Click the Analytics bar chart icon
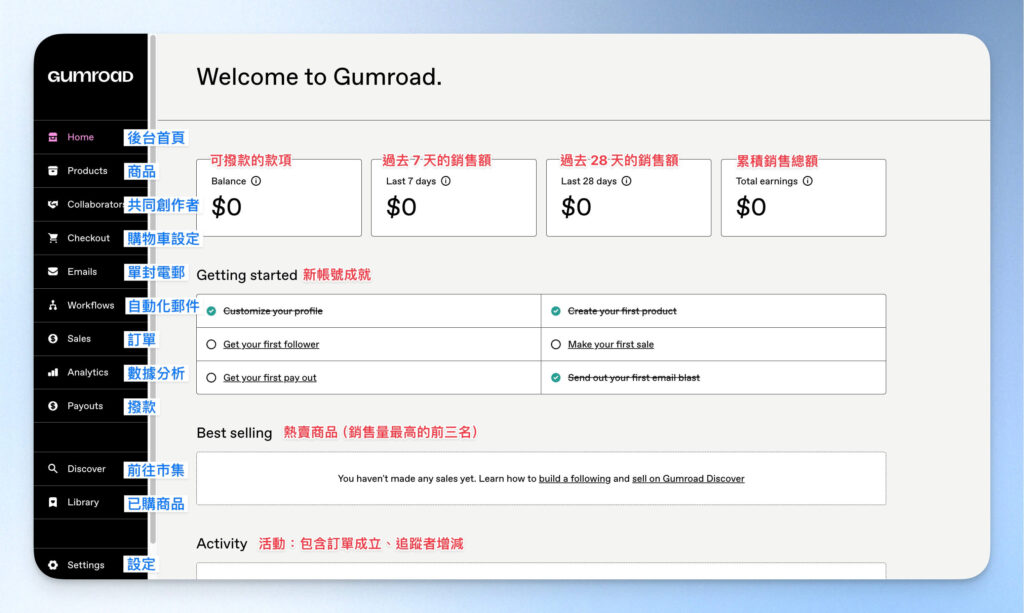Viewport: 1024px width, 613px height. coord(53,372)
